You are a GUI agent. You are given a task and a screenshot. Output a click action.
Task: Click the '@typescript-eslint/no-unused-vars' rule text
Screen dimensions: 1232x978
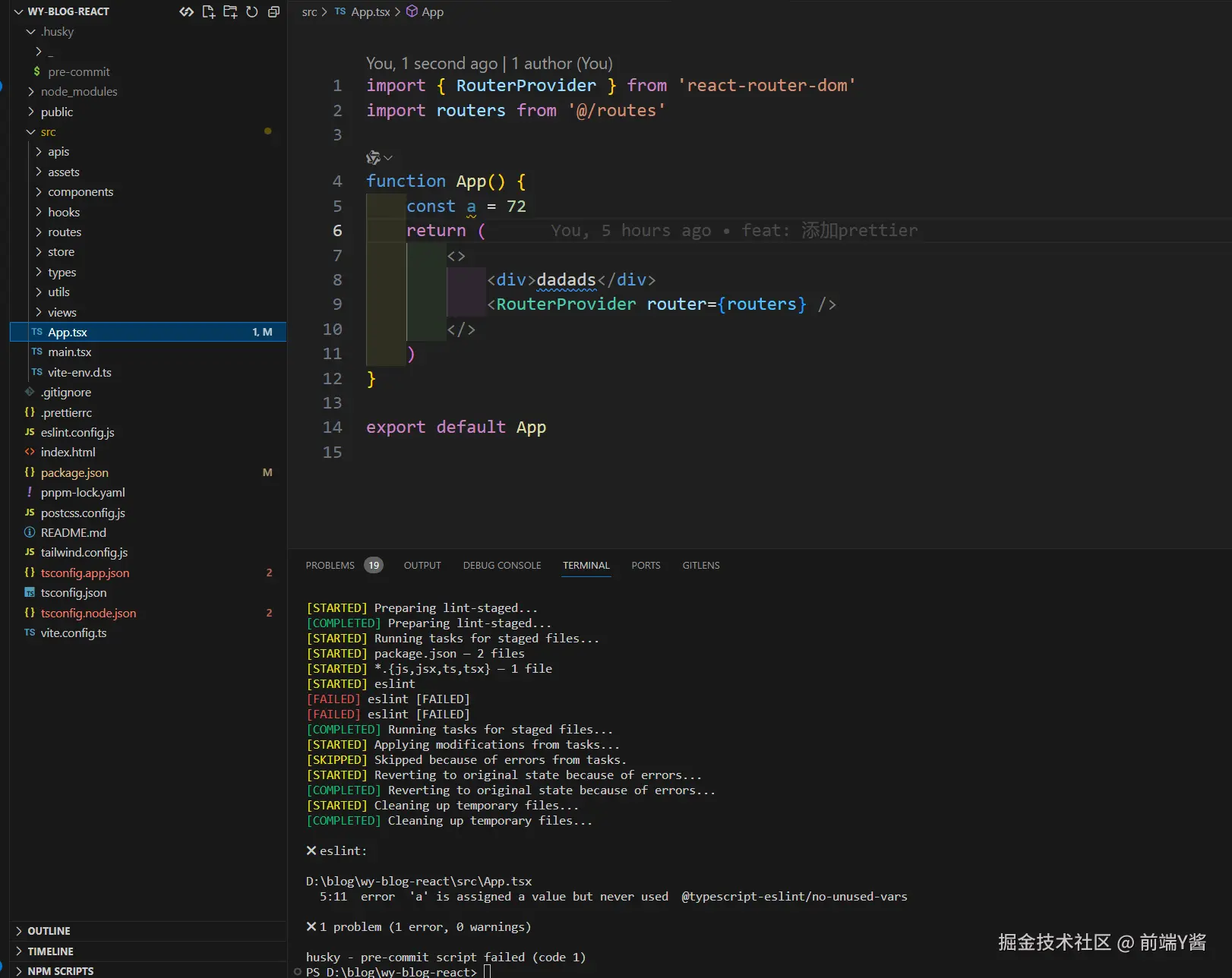pyautogui.click(x=794, y=897)
